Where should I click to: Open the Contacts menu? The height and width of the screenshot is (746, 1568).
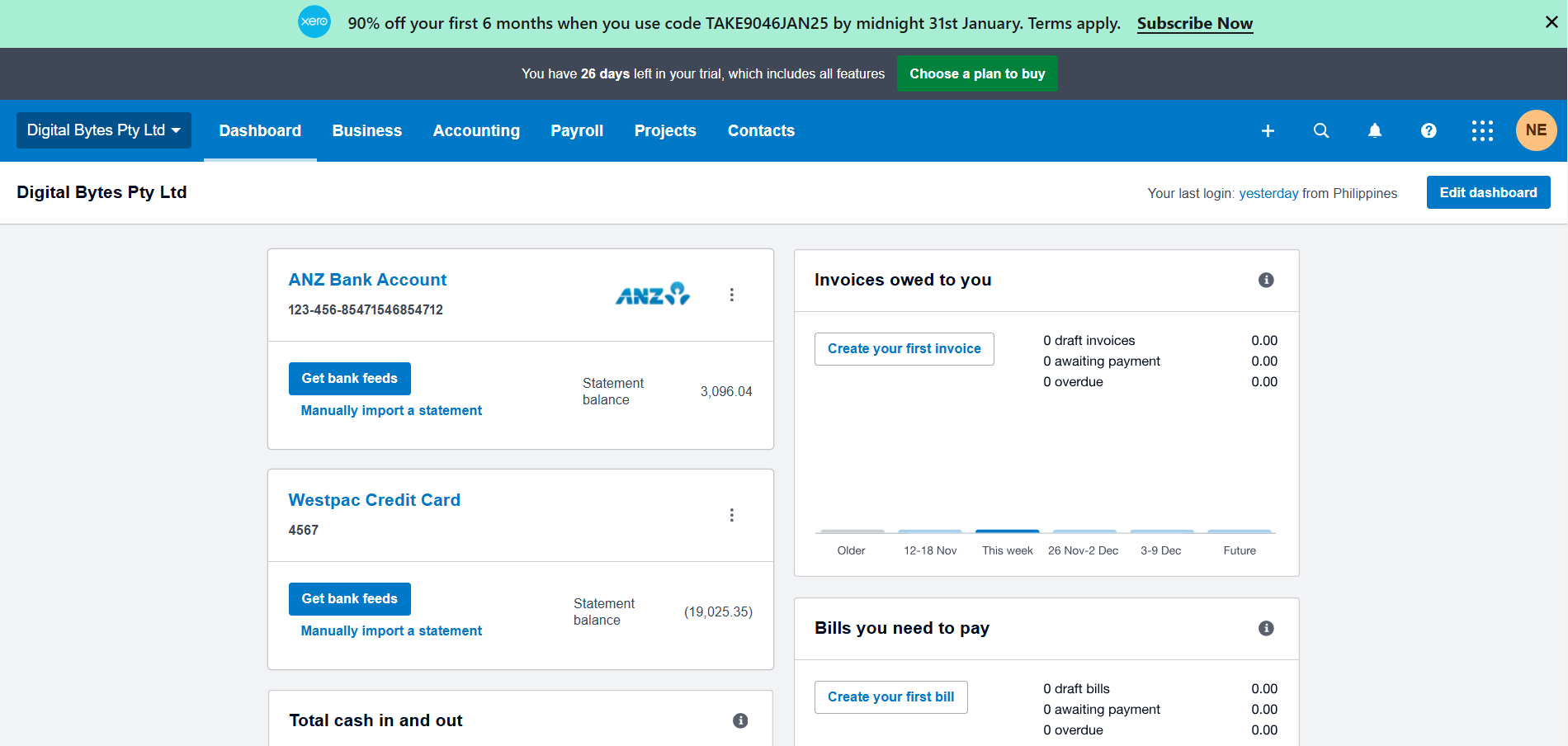tap(761, 130)
